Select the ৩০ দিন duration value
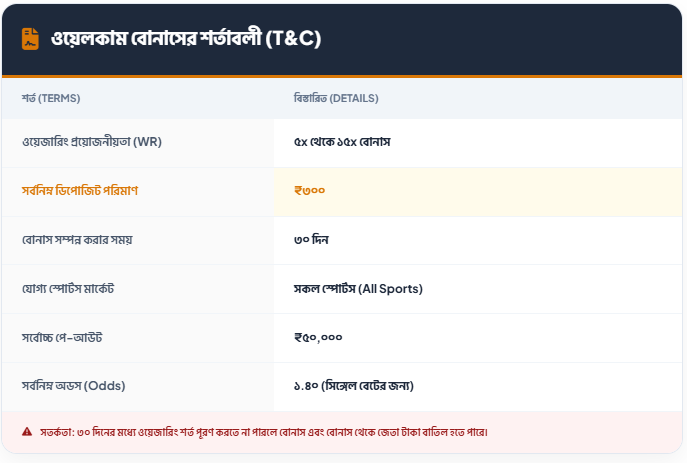This screenshot has width=687, height=463. click(x=312, y=240)
